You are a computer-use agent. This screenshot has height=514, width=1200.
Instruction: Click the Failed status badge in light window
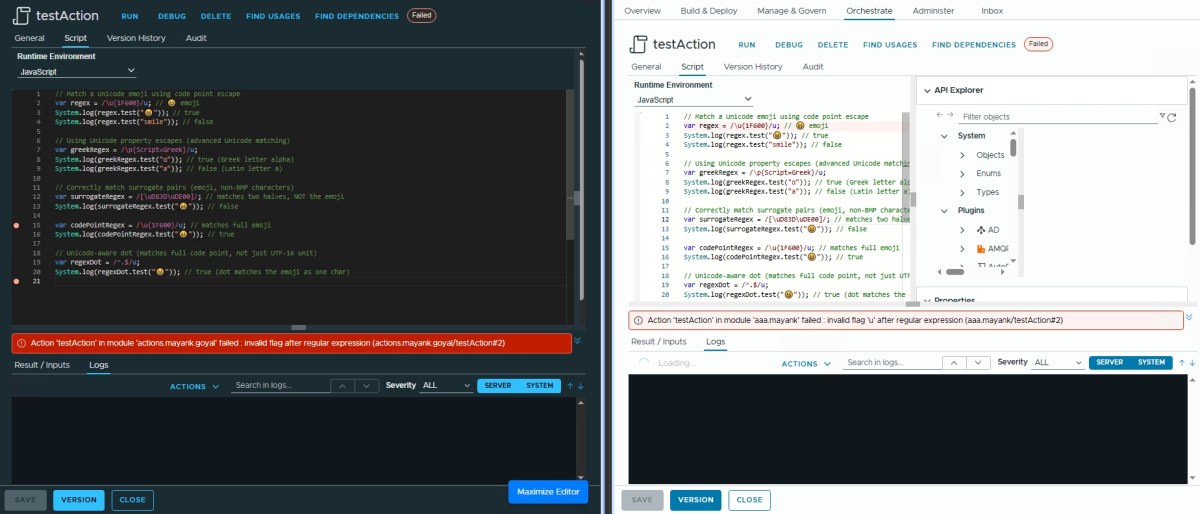click(1038, 44)
